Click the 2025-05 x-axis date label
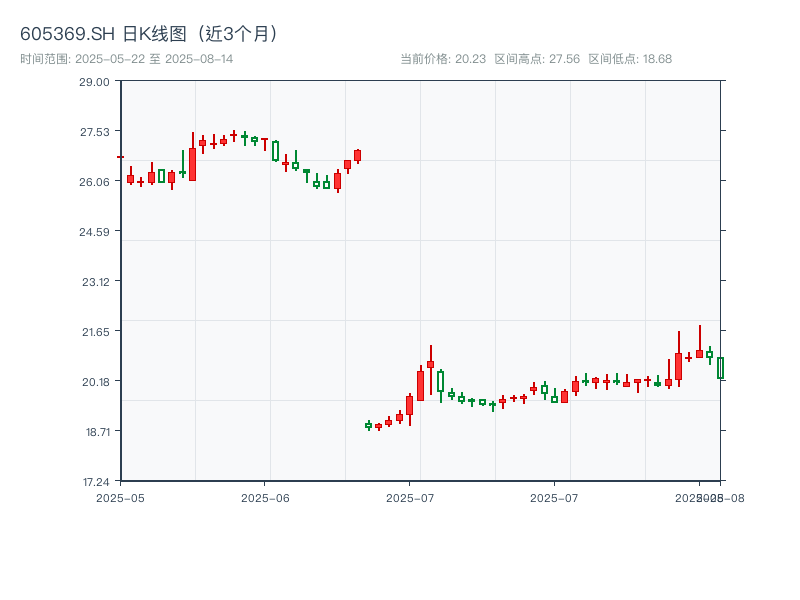Viewport: 800px width, 600px height. 120,497
